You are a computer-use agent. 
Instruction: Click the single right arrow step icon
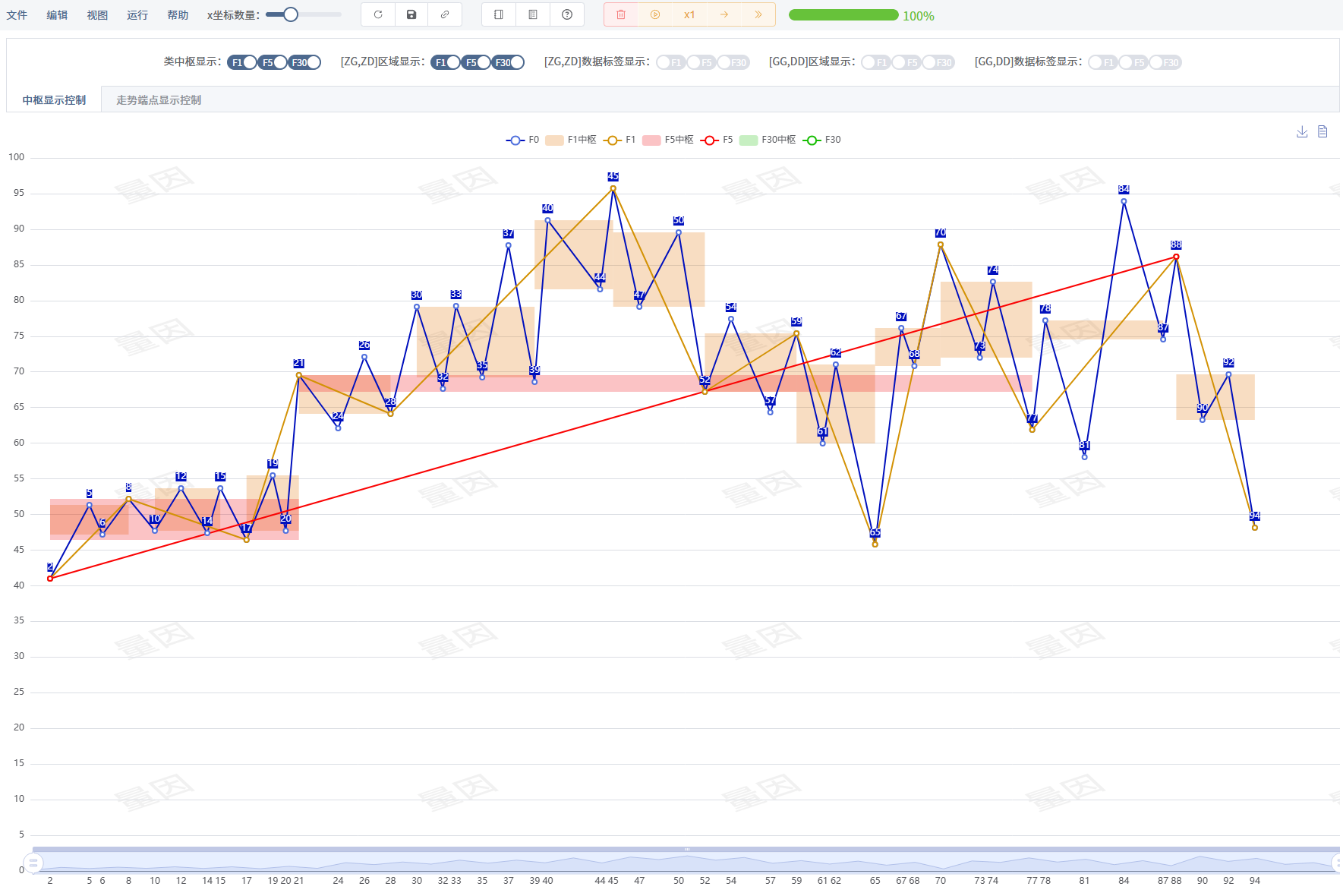[724, 14]
